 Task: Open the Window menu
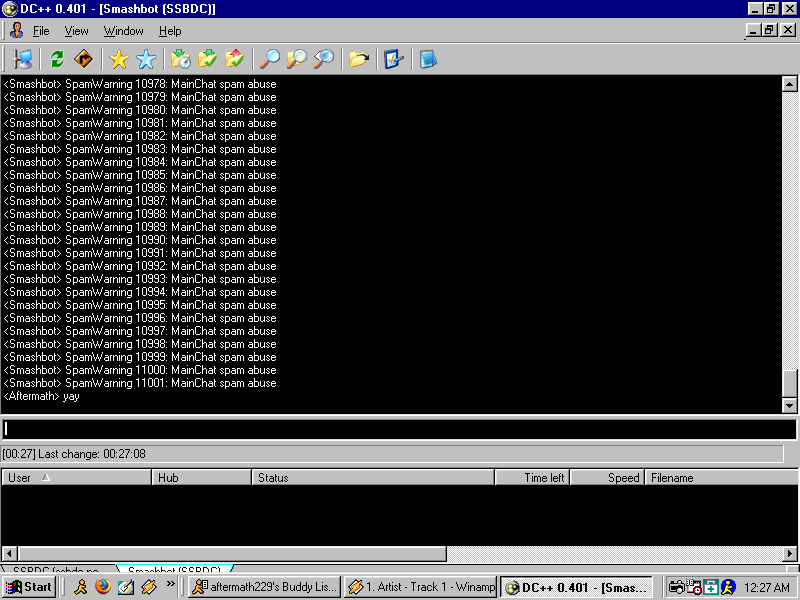click(x=123, y=31)
